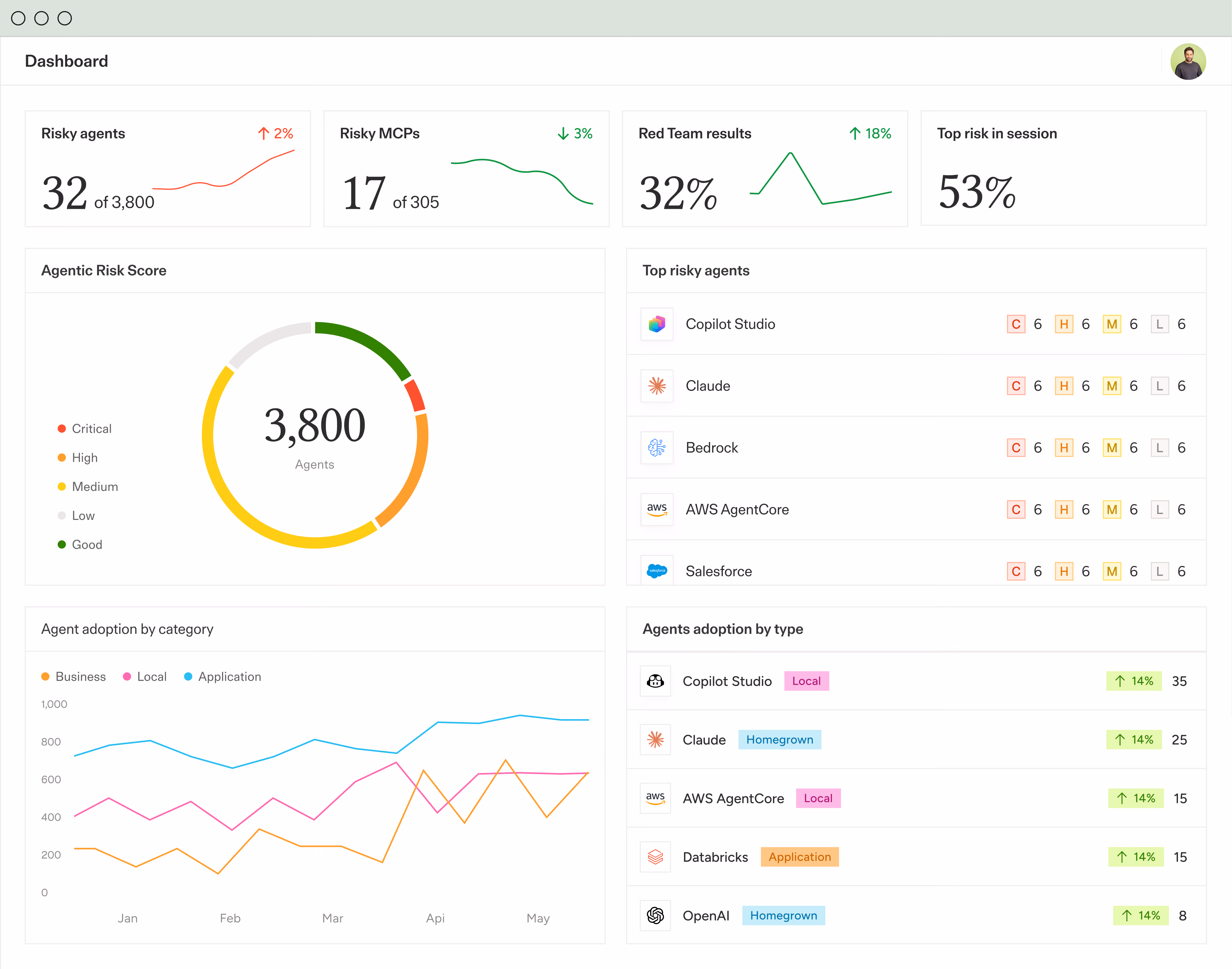This screenshot has height=969, width=1232.
Task: Open the user profile avatar
Action: 1188,61
